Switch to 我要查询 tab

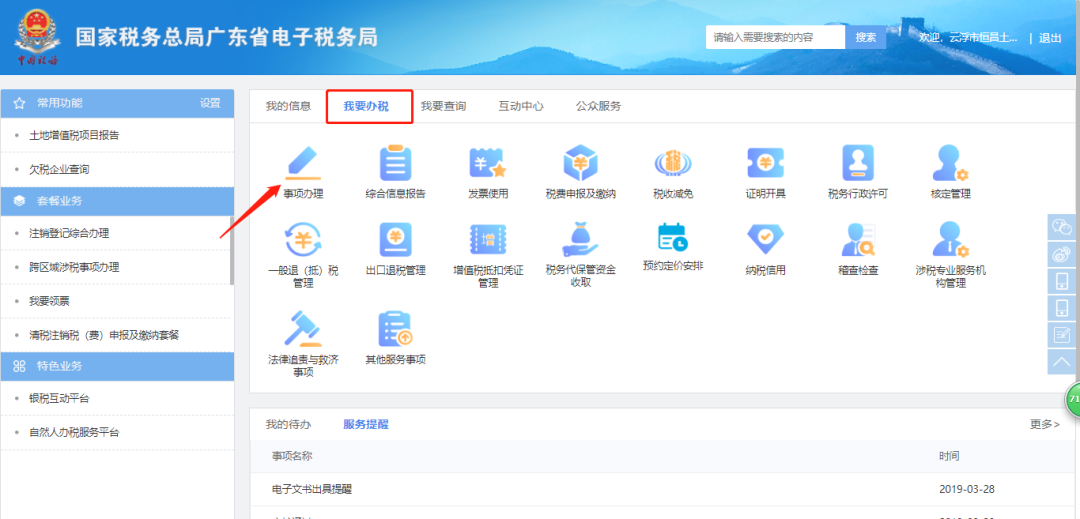pyautogui.click(x=444, y=106)
